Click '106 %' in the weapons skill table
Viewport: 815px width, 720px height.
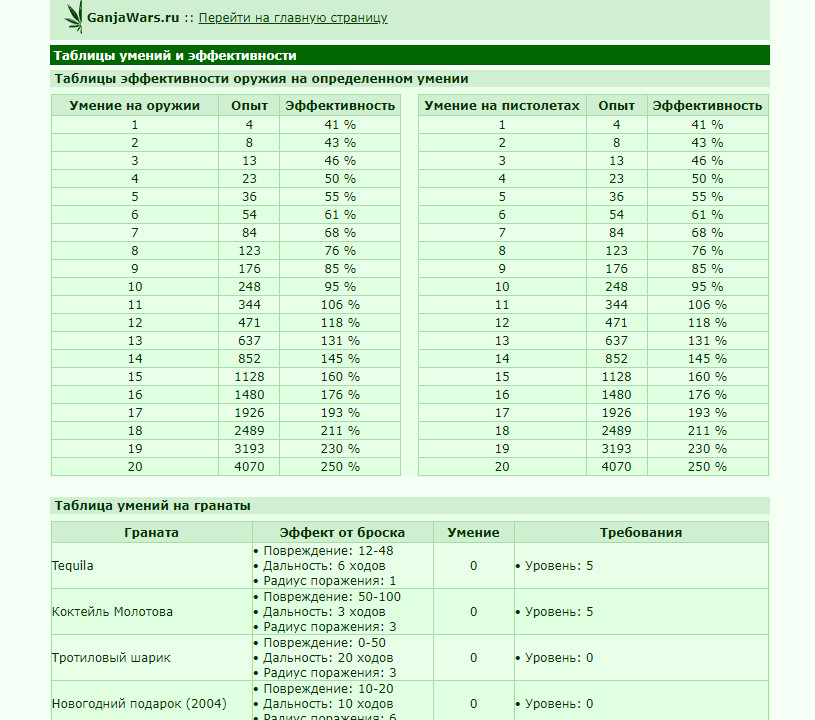[x=340, y=305]
